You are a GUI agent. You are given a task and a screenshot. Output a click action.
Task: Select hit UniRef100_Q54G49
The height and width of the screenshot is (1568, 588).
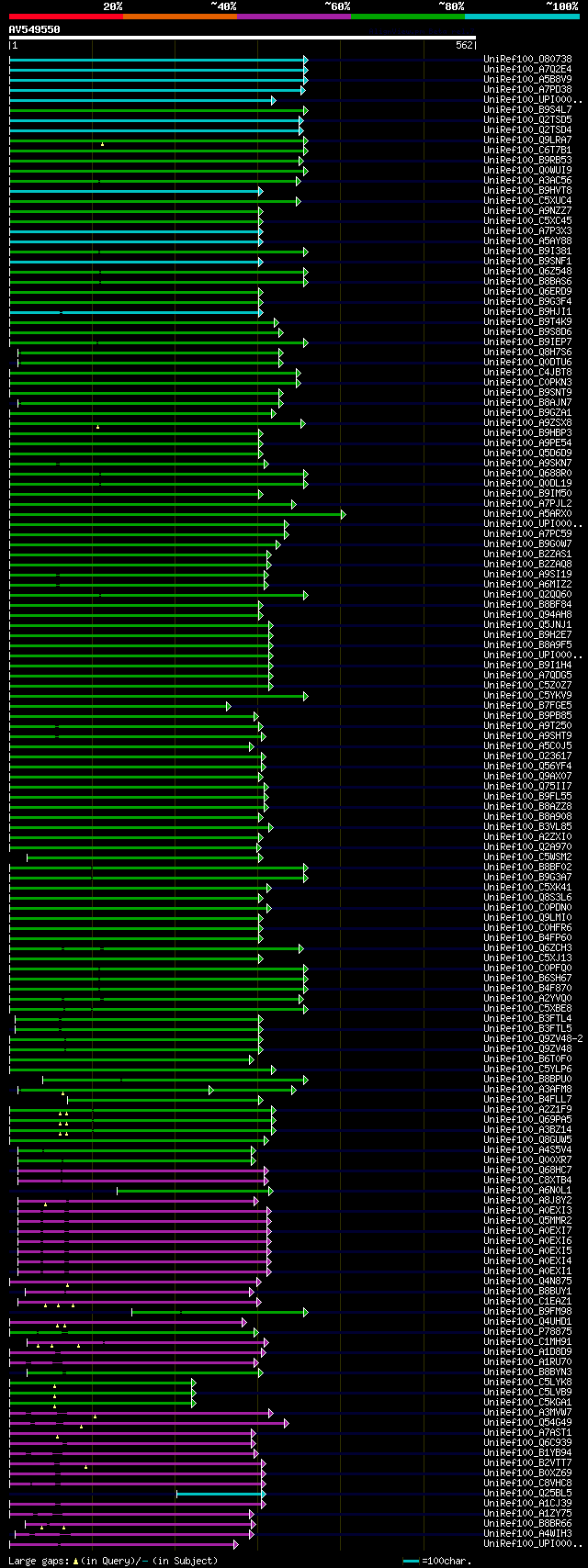(527, 1423)
